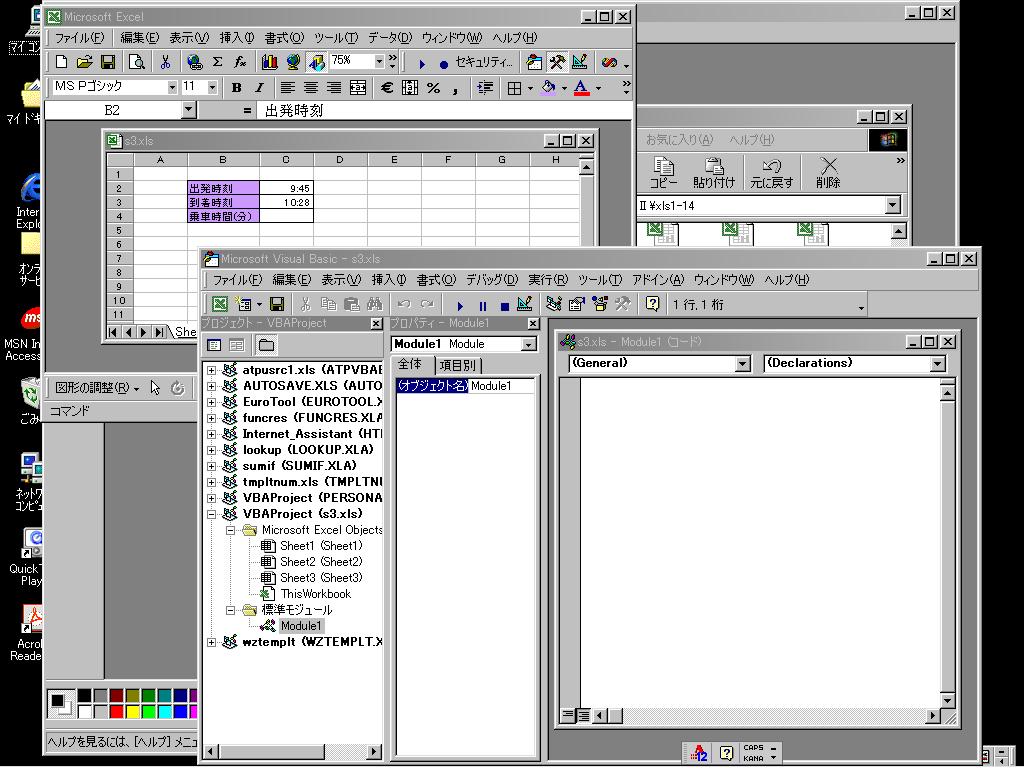
Task: Run the macro with the VBA play icon
Action: coord(460,305)
